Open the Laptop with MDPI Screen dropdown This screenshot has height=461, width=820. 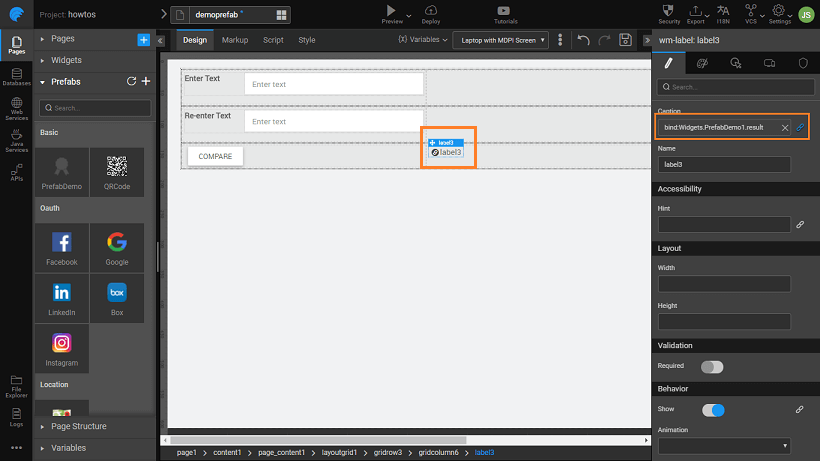point(500,40)
